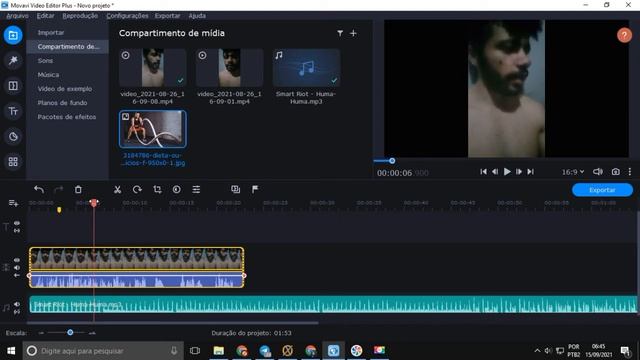Rotate the selected clip
The height and width of the screenshot is (360, 640).
(137, 189)
